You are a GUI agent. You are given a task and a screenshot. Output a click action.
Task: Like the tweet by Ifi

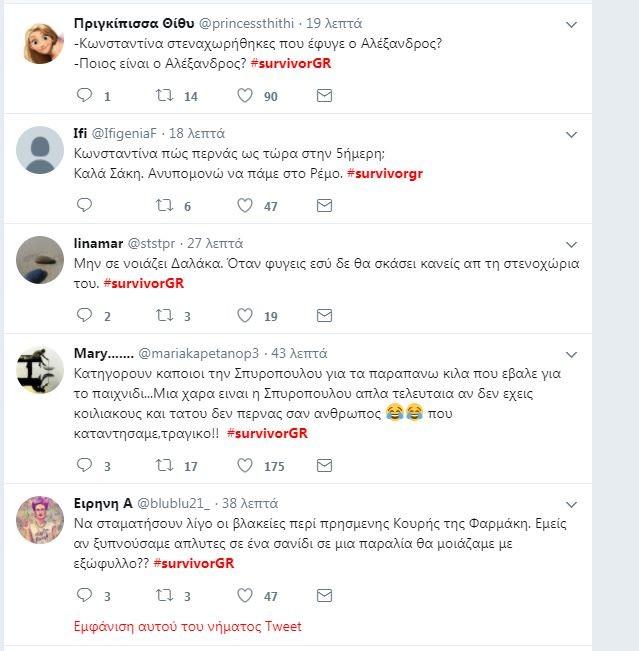(x=244, y=205)
